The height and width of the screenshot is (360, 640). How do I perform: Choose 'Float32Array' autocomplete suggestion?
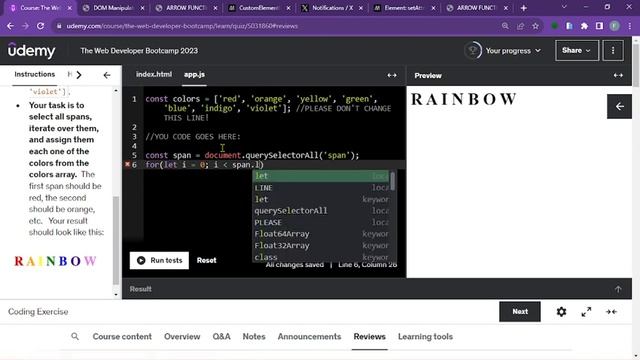pyautogui.click(x=321, y=246)
